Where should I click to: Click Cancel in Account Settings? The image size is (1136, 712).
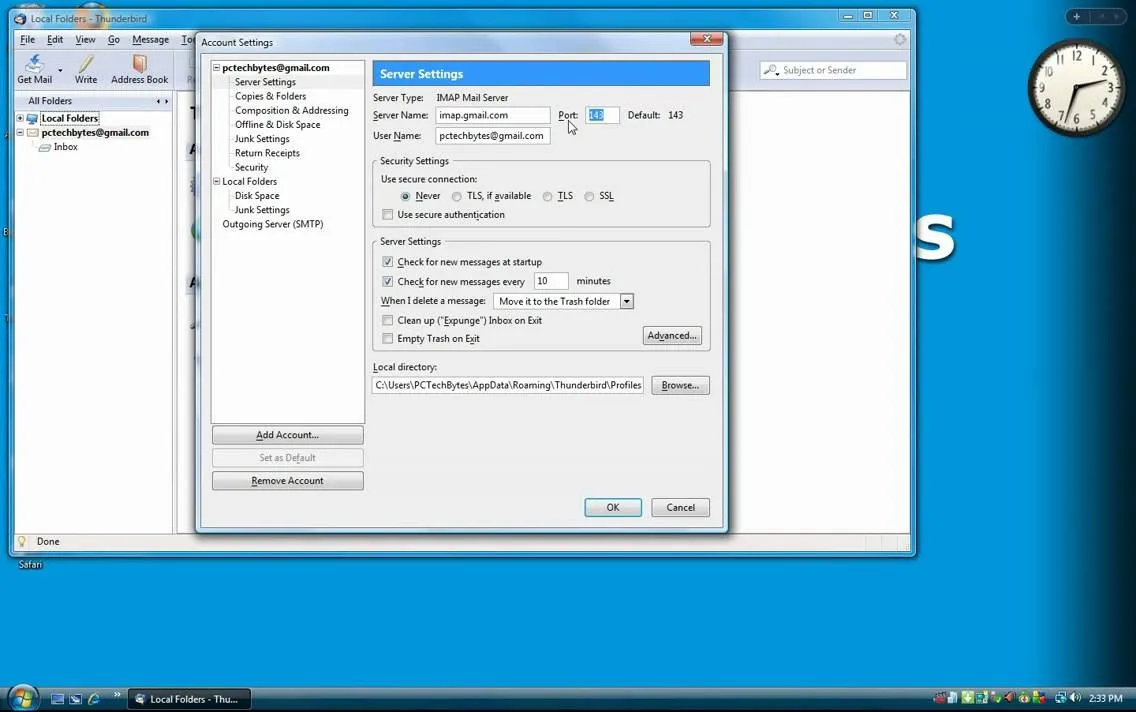point(680,508)
